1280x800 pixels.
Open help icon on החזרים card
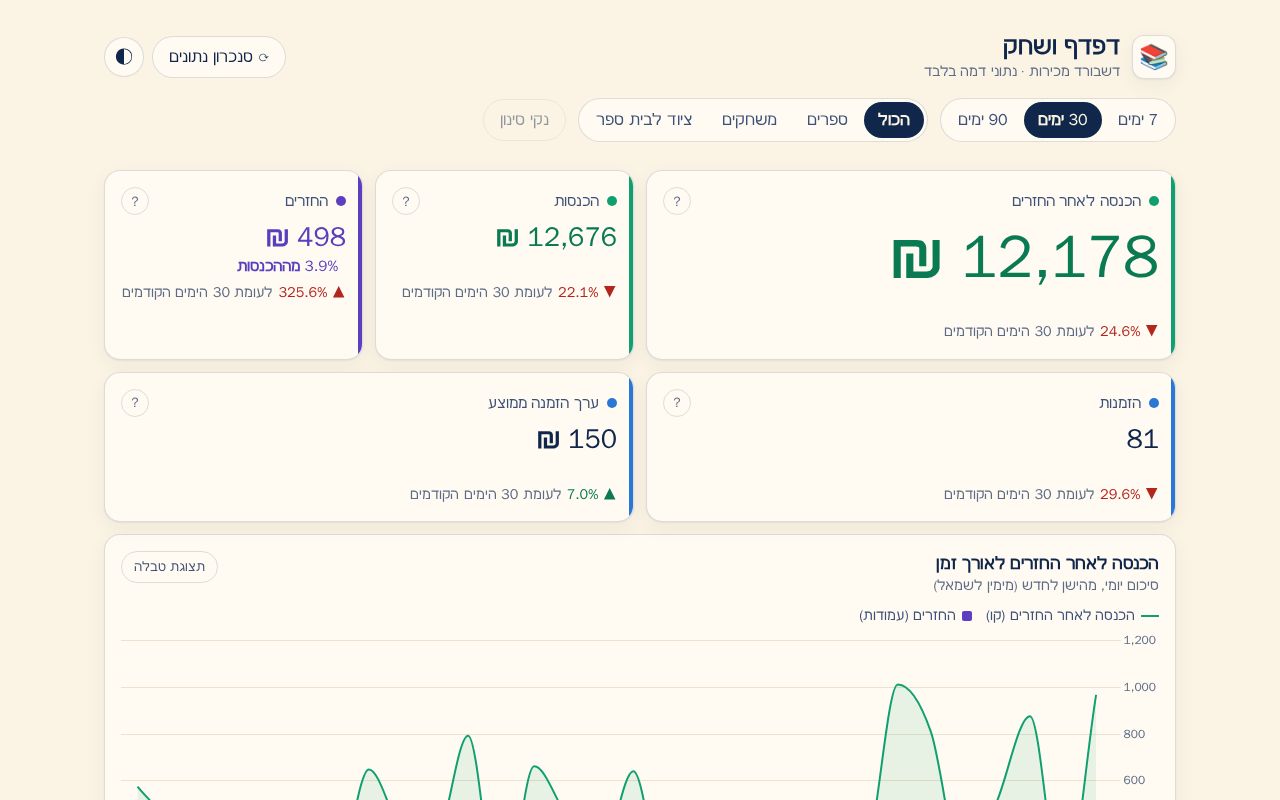[x=135, y=201]
